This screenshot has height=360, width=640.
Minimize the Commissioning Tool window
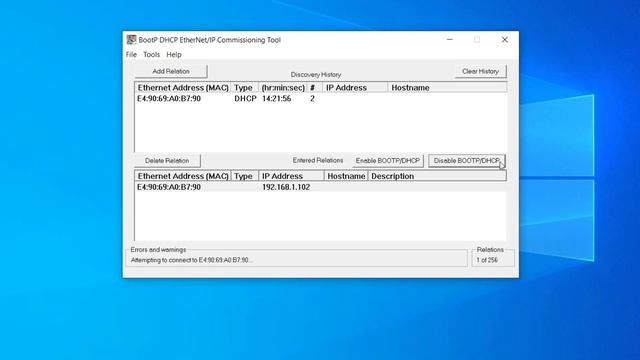(x=449, y=40)
